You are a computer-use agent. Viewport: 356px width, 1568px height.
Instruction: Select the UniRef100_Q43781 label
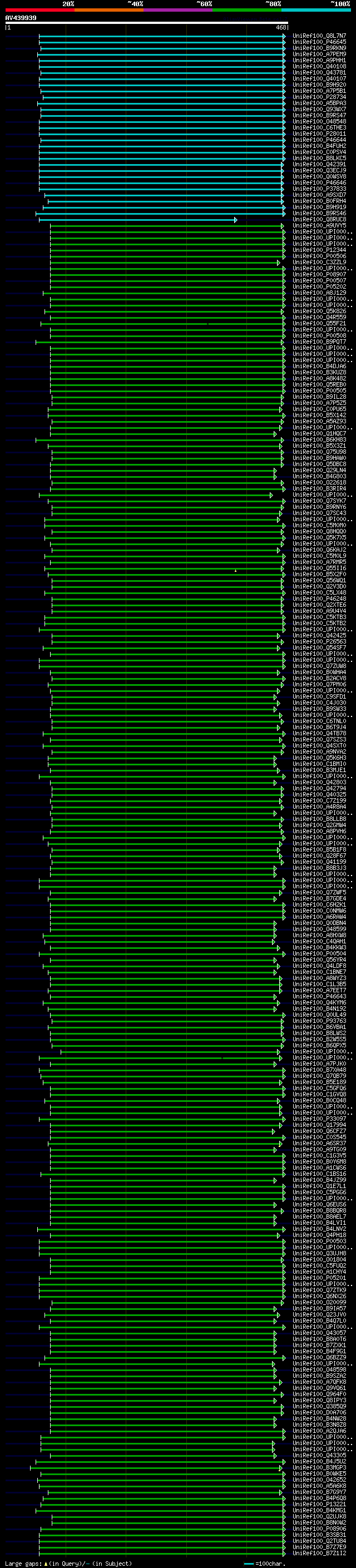click(319, 72)
